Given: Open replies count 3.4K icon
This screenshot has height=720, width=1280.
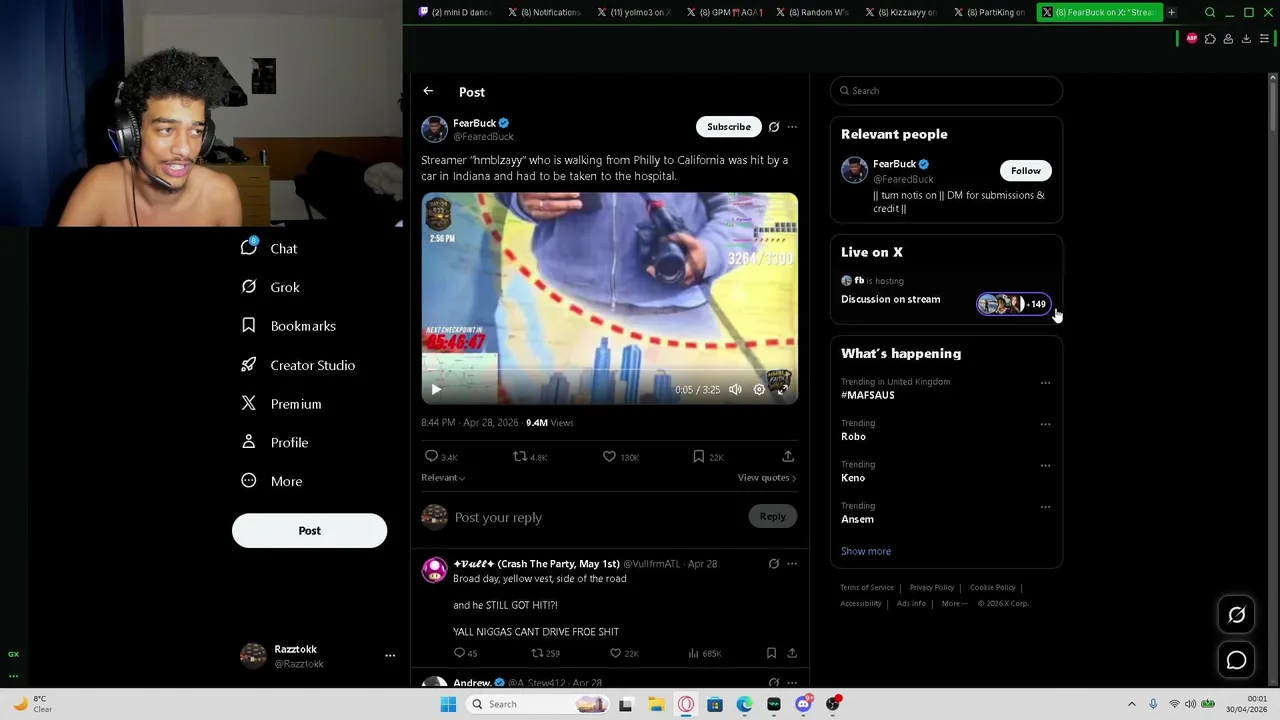Looking at the screenshot, I should [440, 456].
